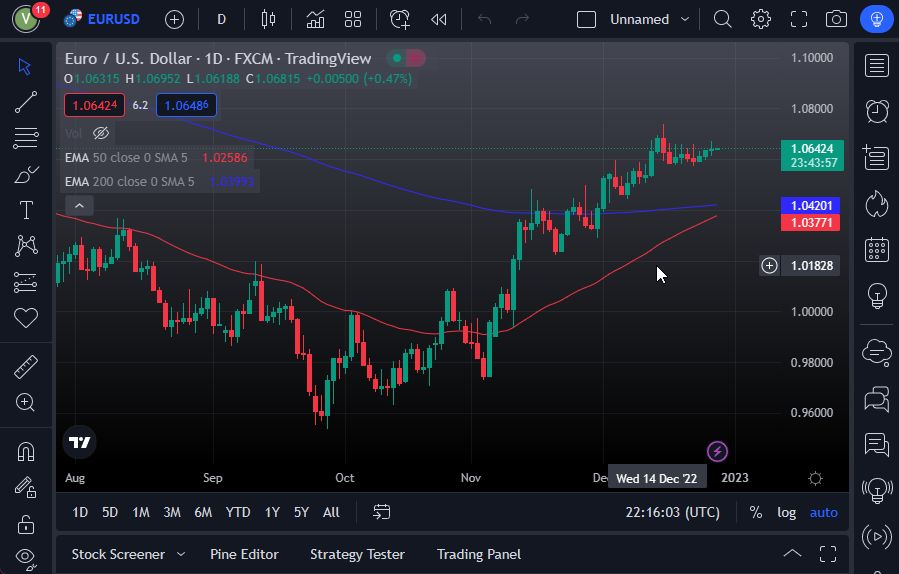Image resolution: width=899 pixels, height=574 pixels.
Task: Toggle logarithmic scale with log button
Action: (x=787, y=512)
